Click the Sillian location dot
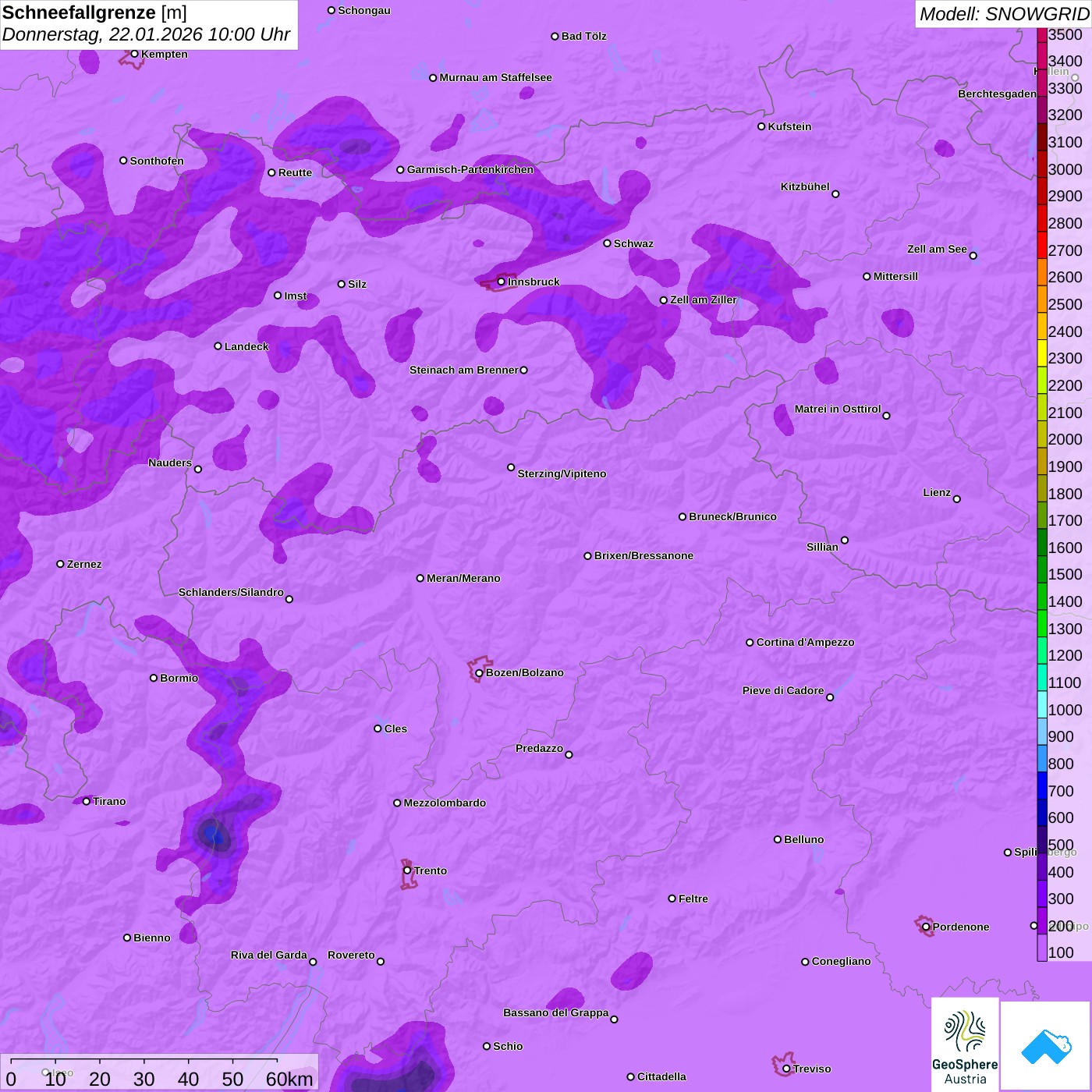Image resolution: width=1092 pixels, height=1092 pixels. pos(845,540)
